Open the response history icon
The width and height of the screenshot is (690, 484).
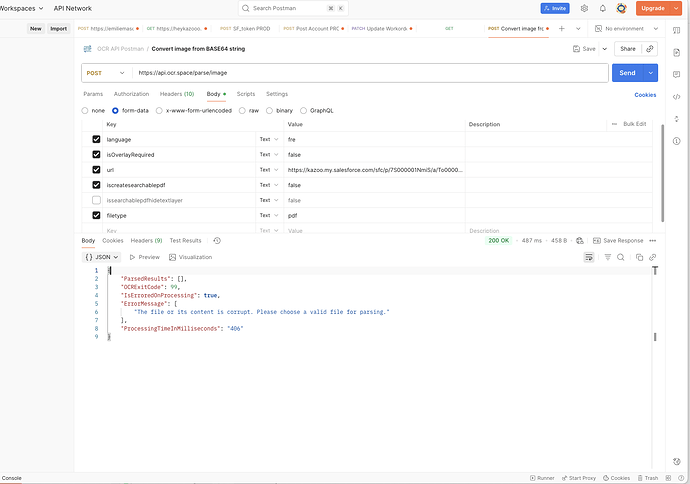tap(217, 241)
